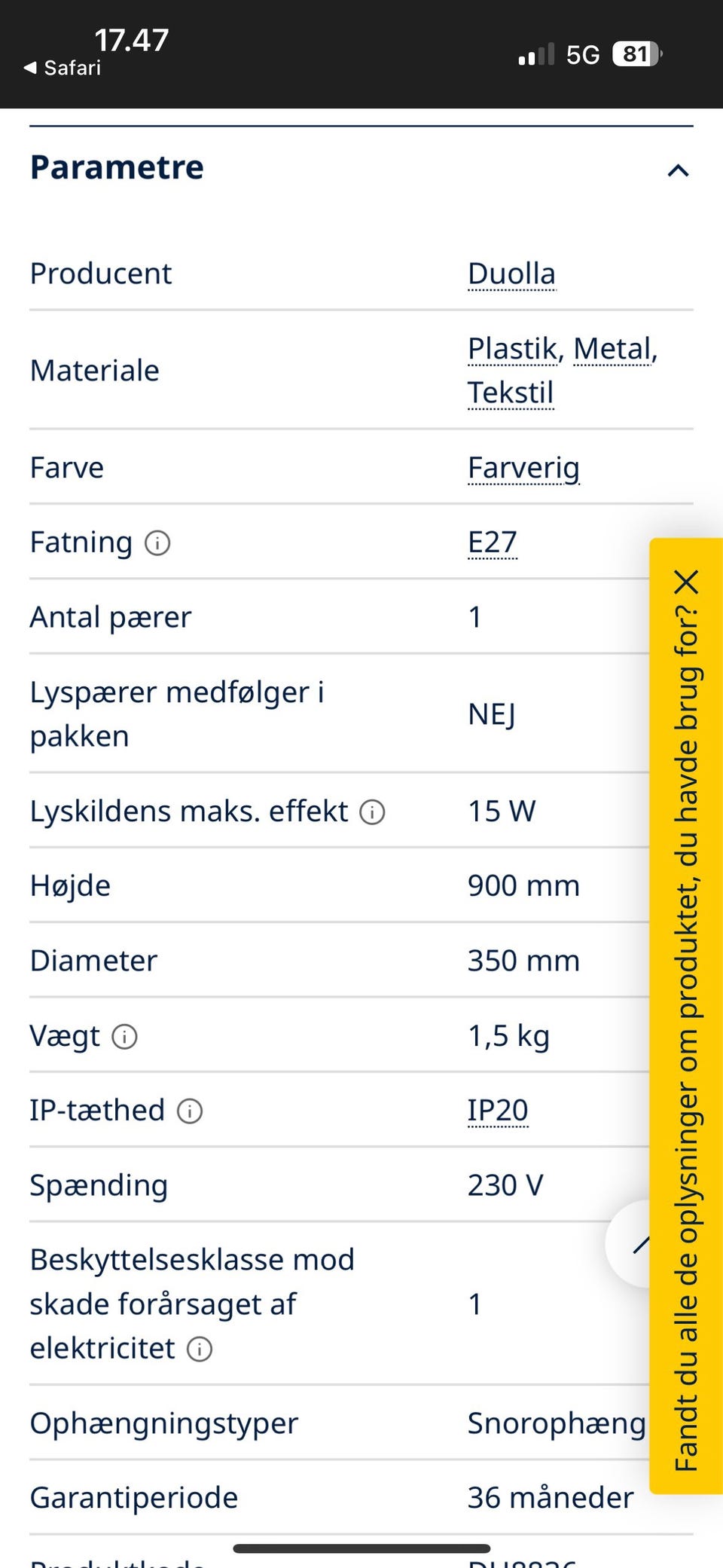This screenshot has height=1568, width=723.
Task: Follow the Metal material link
Action: click(612, 349)
